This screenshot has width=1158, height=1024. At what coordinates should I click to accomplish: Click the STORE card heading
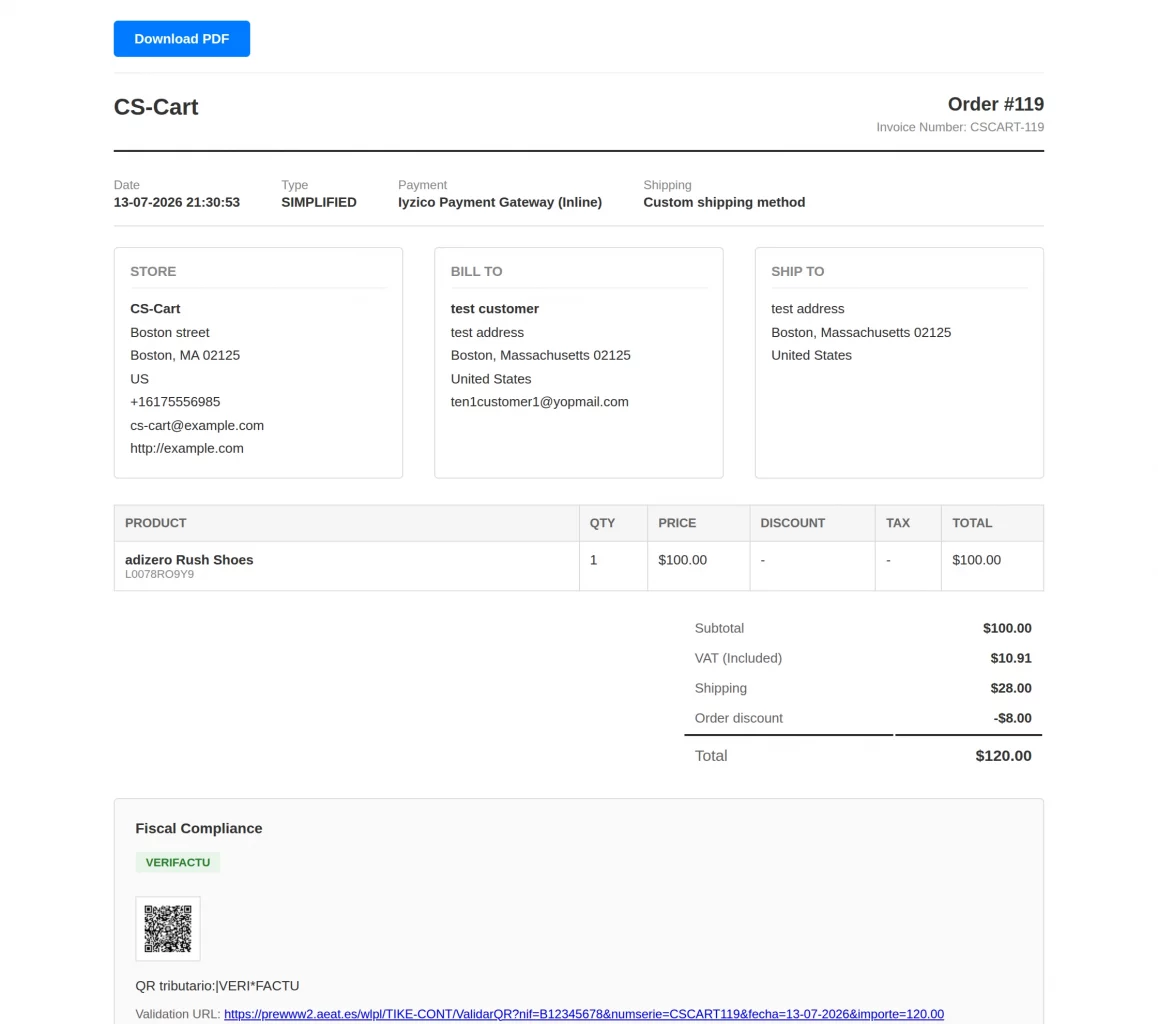click(153, 272)
